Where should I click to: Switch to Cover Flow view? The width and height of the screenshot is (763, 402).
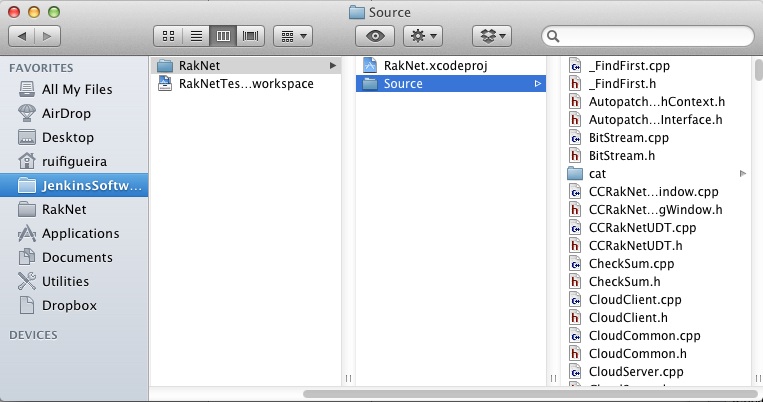250,35
